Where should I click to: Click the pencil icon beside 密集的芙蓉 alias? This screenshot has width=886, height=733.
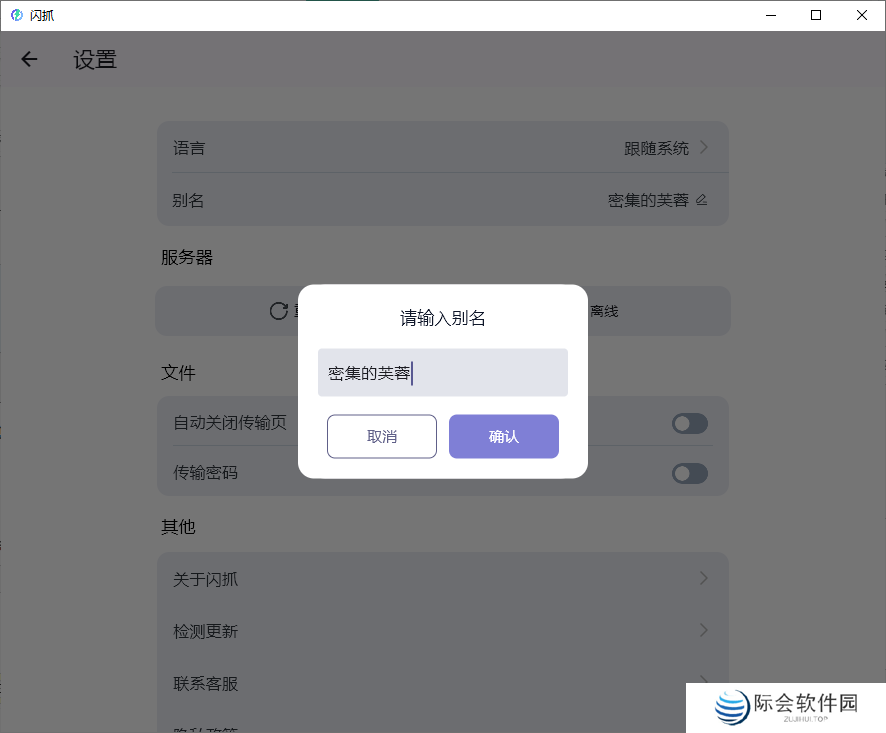click(701, 199)
